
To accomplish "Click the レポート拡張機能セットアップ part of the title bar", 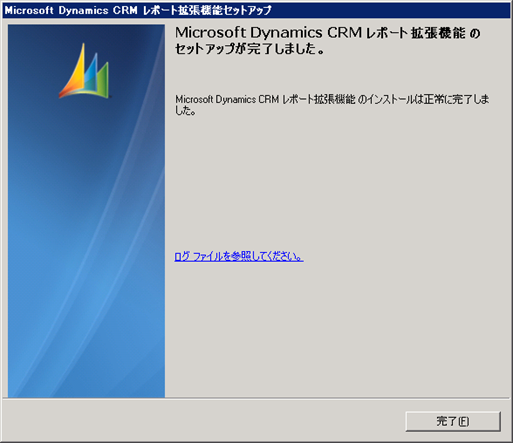I will pyautogui.click(x=207, y=10).
